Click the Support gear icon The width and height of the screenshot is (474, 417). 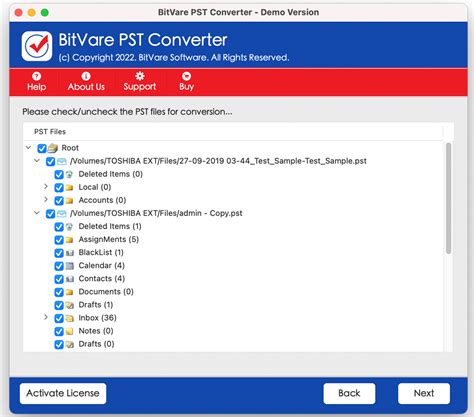click(140, 76)
